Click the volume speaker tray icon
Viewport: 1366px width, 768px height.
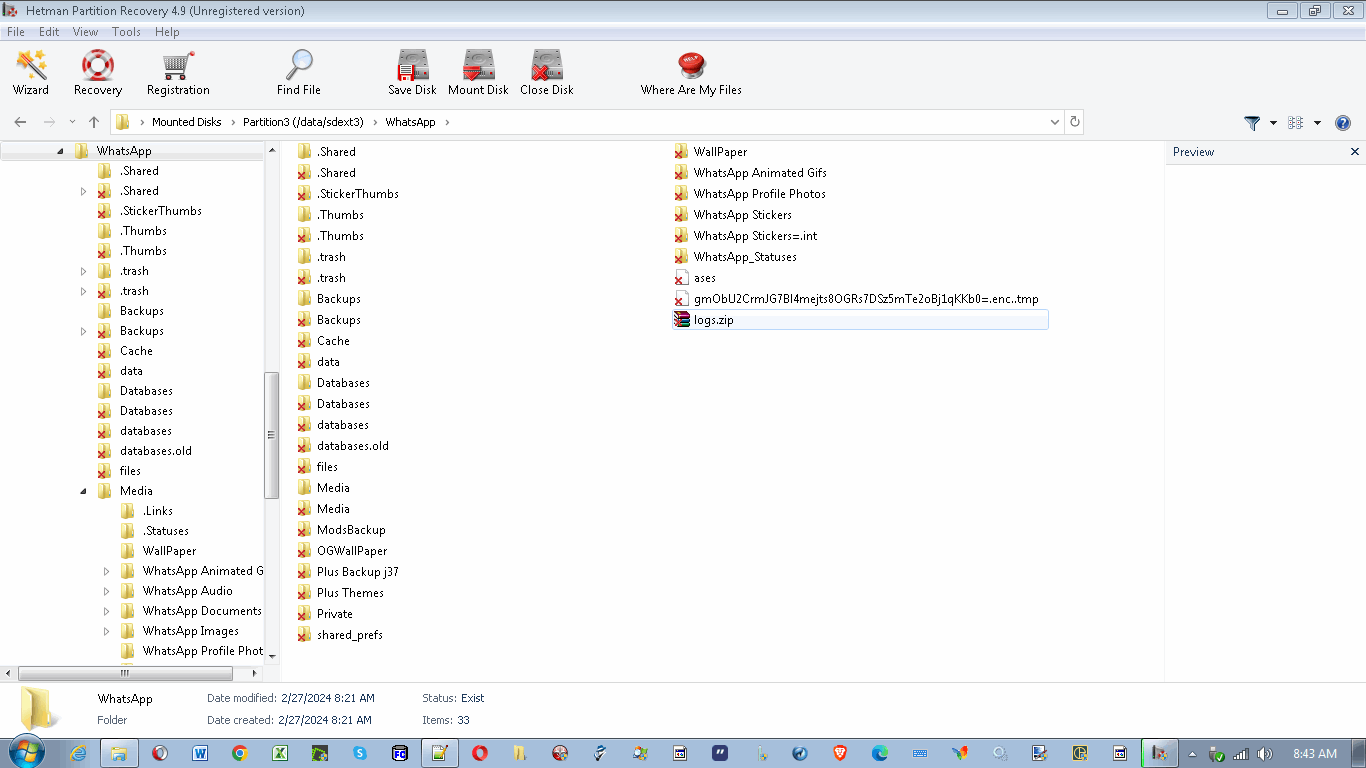[1264, 754]
